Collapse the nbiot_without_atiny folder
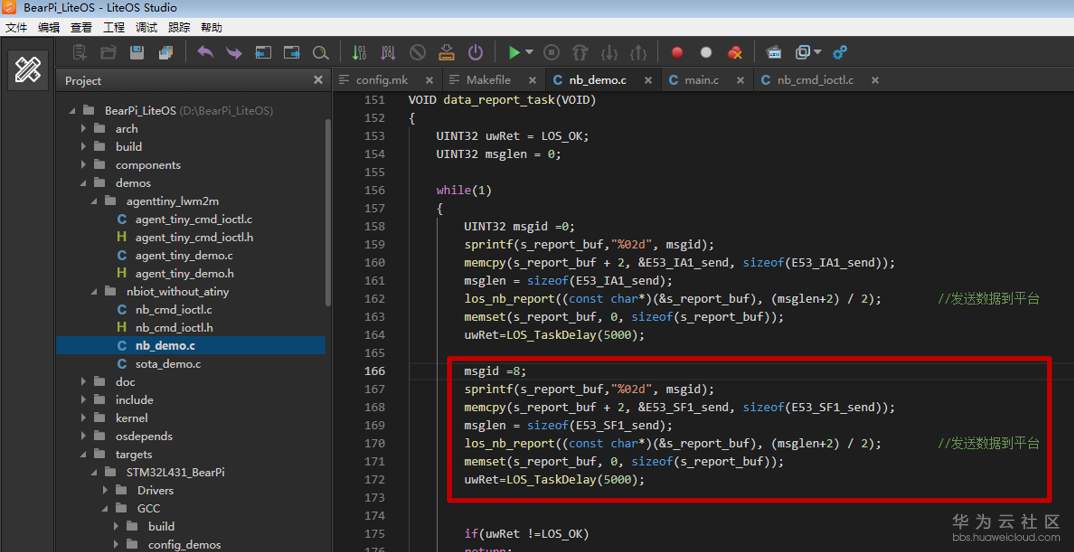Viewport: 1074px width, 552px height. tap(95, 291)
